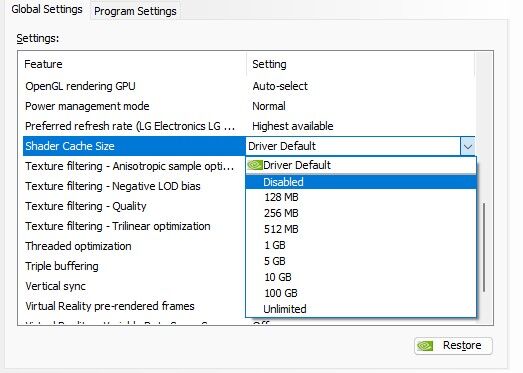Select the OpenGL rendering GPU feature row
Image resolution: width=523 pixels, height=373 pixels.
[249, 86]
